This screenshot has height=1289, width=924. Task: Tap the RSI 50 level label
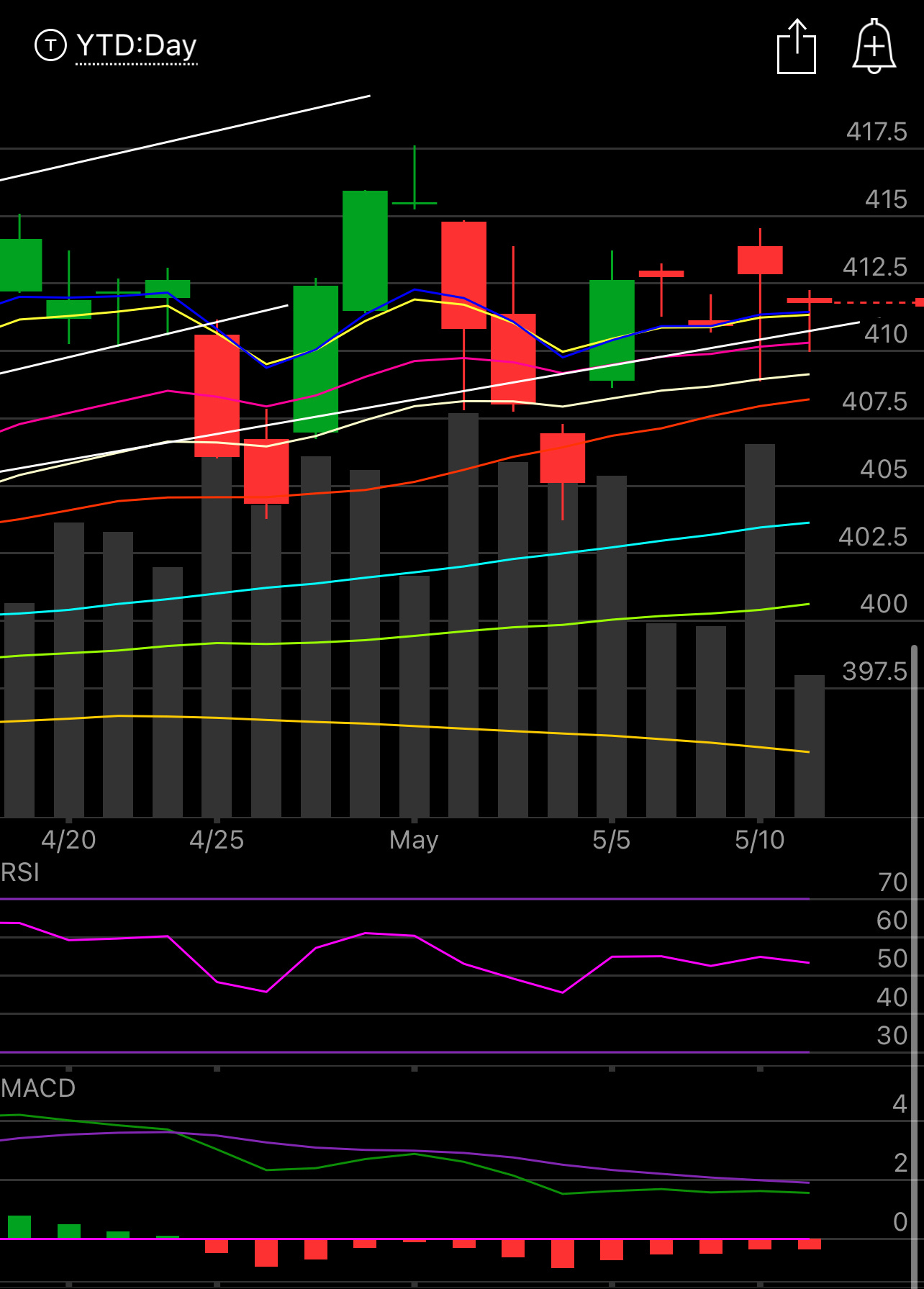892,959
